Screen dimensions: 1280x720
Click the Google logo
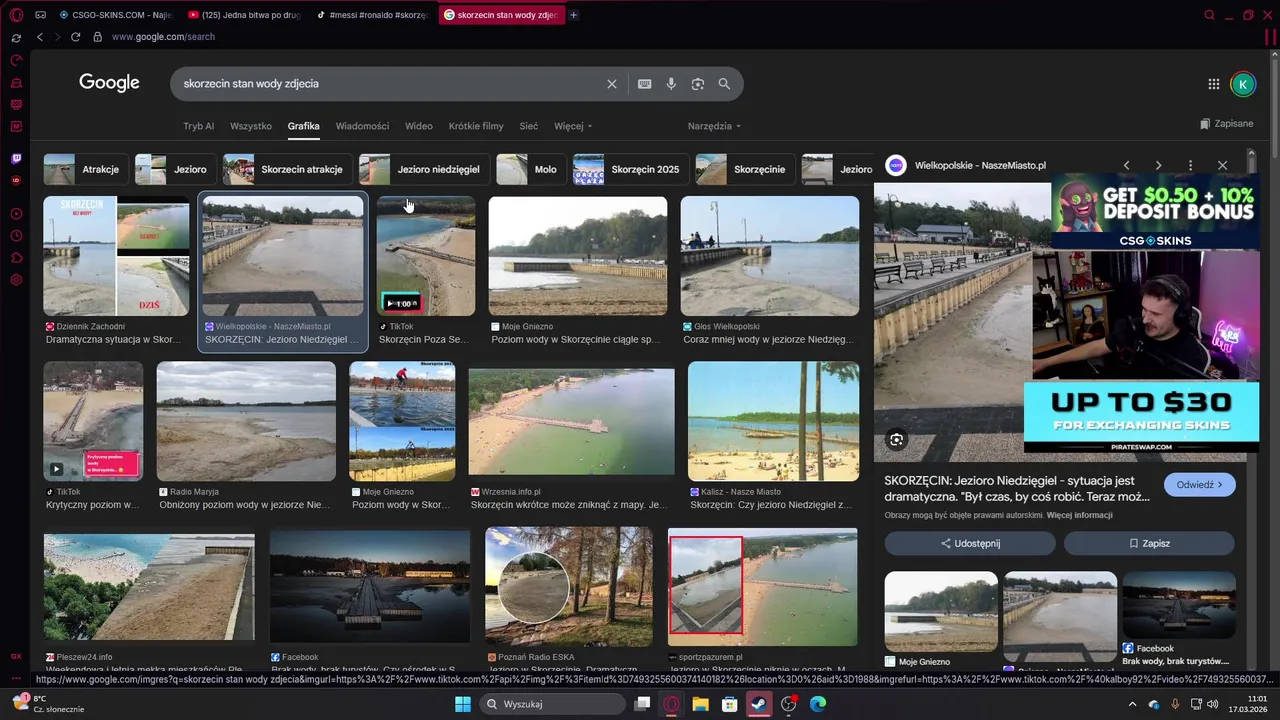click(109, 83)
